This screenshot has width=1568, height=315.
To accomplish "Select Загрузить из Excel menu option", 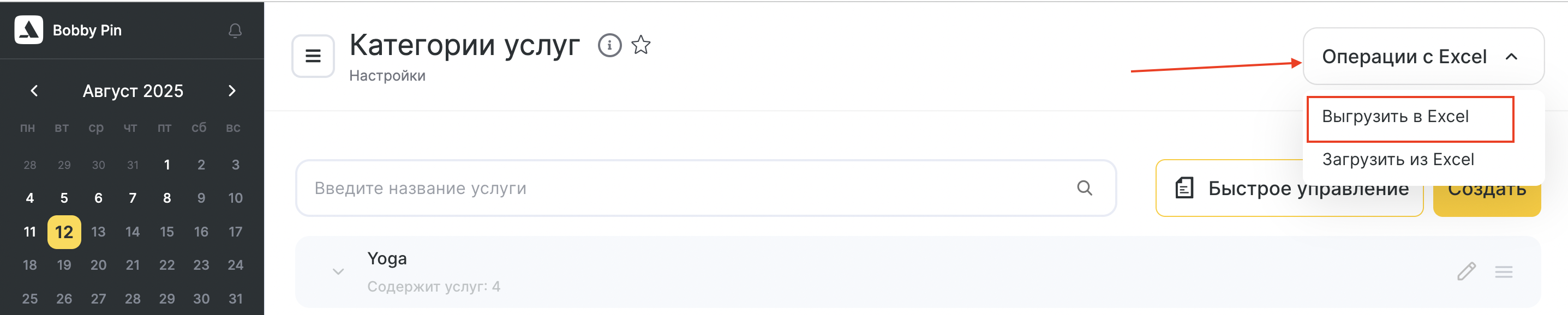I will pyautogui.click(x=1398, y=159).
